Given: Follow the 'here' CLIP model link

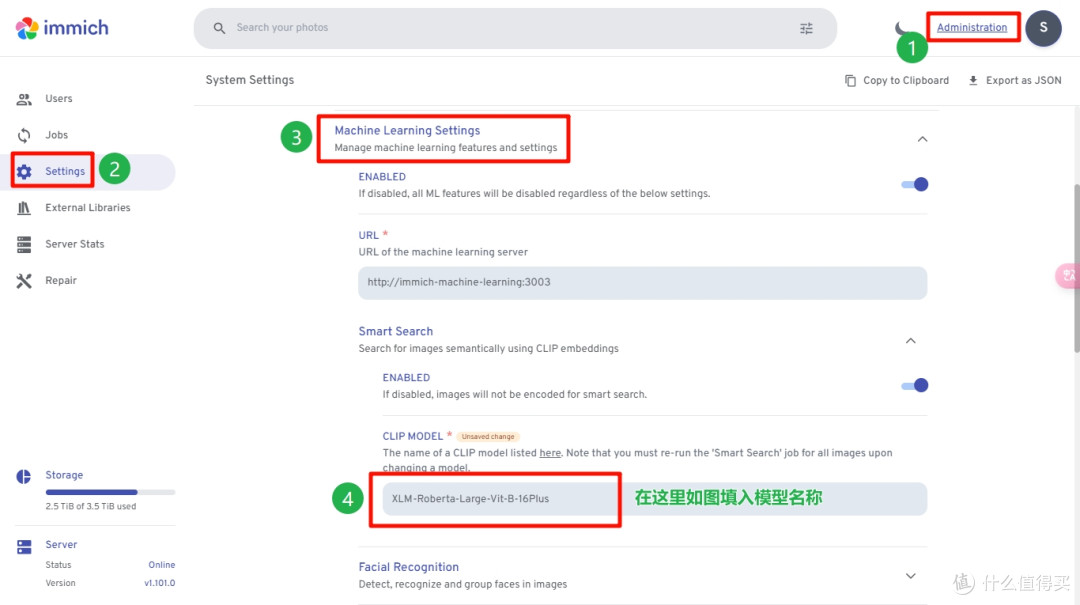Looking at the screenshot, I should tap(550, 453).
